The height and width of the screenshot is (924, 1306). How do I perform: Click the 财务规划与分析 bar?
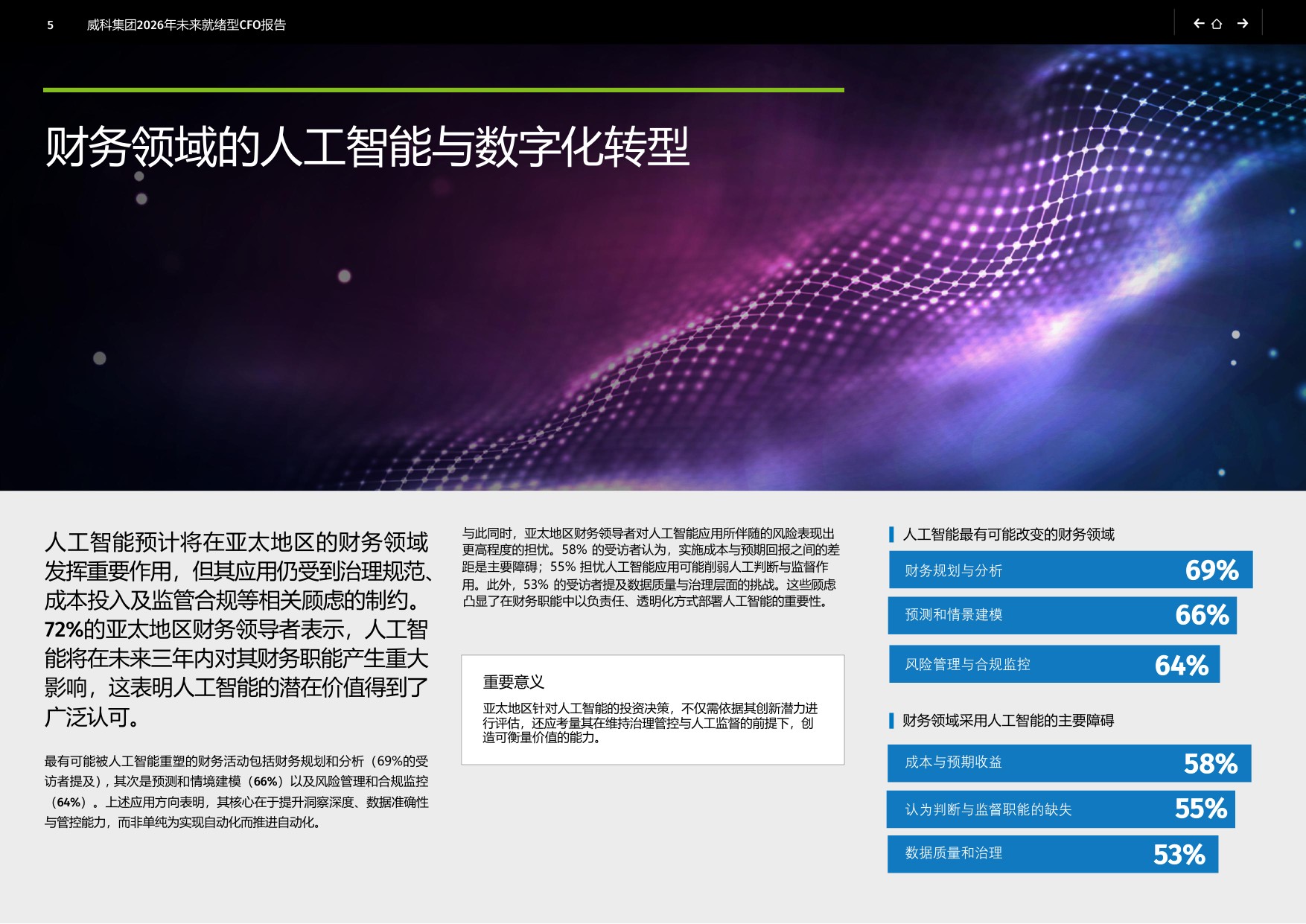click(1070, 570)
